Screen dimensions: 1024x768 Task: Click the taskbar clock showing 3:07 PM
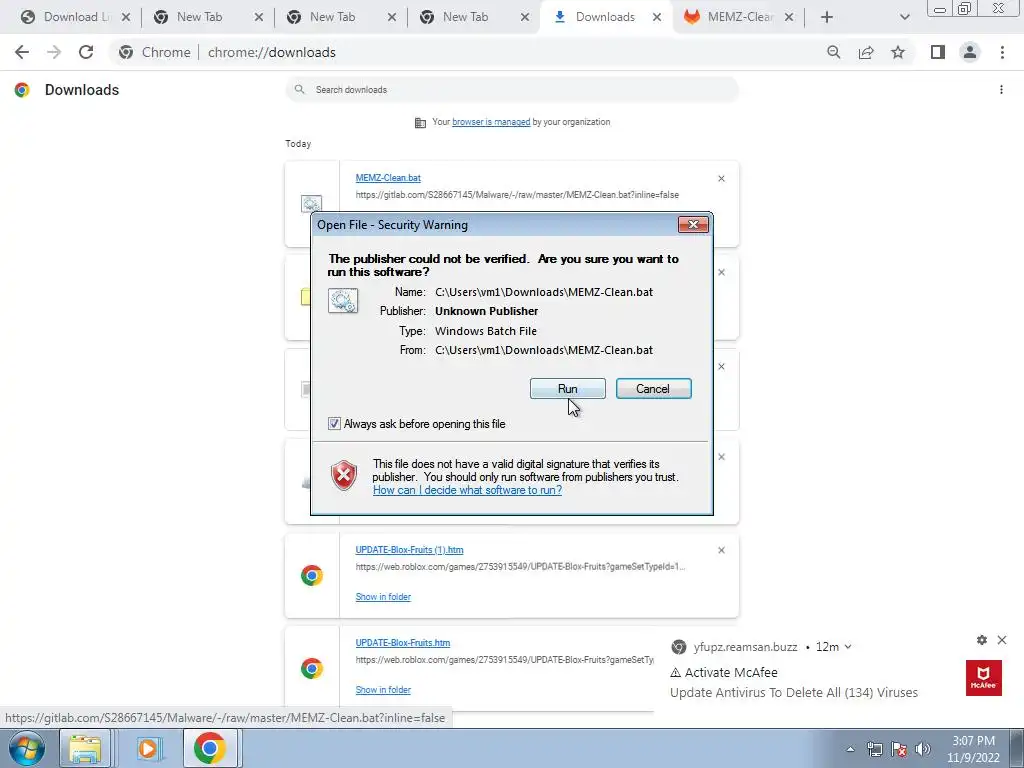coord(973,749)
